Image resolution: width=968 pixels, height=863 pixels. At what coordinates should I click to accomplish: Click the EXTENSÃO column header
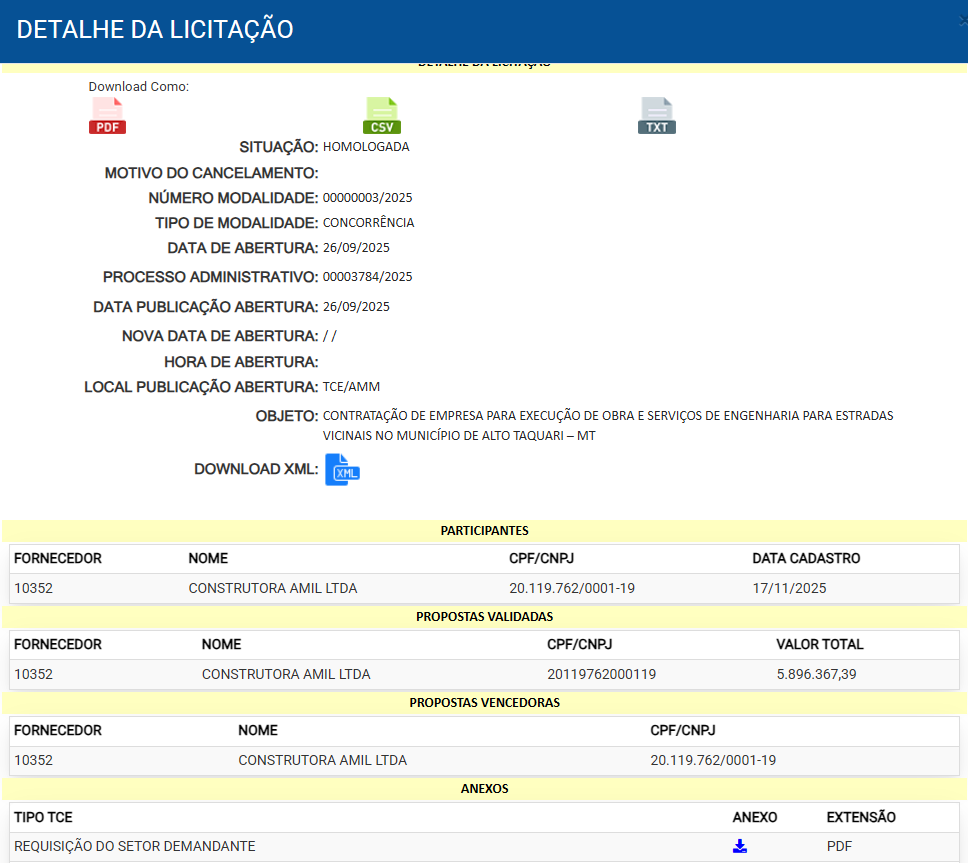861,817
